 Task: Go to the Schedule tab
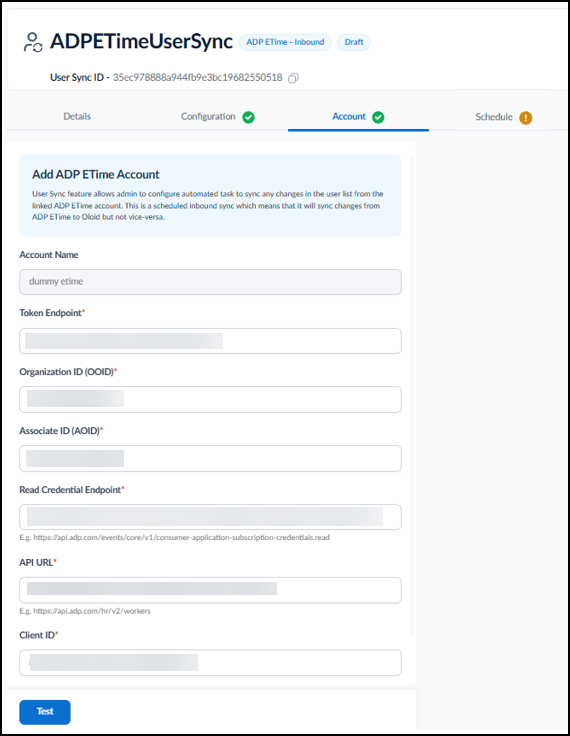[x=493, y=117]
